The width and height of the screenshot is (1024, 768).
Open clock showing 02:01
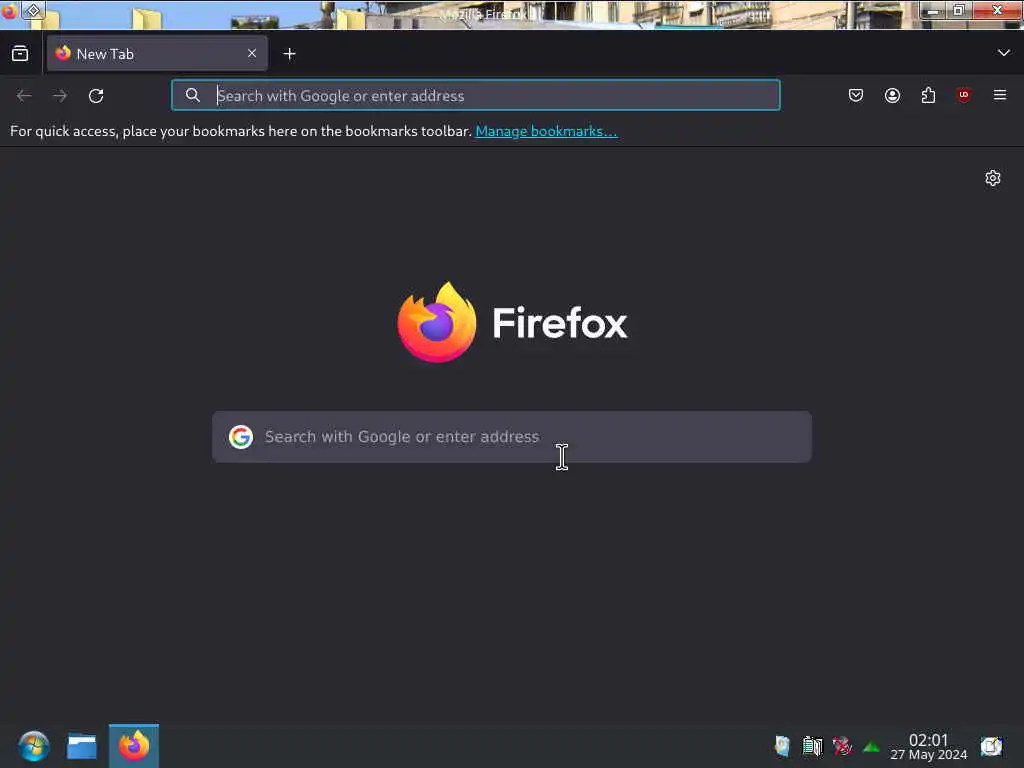[x=928, y=746]
